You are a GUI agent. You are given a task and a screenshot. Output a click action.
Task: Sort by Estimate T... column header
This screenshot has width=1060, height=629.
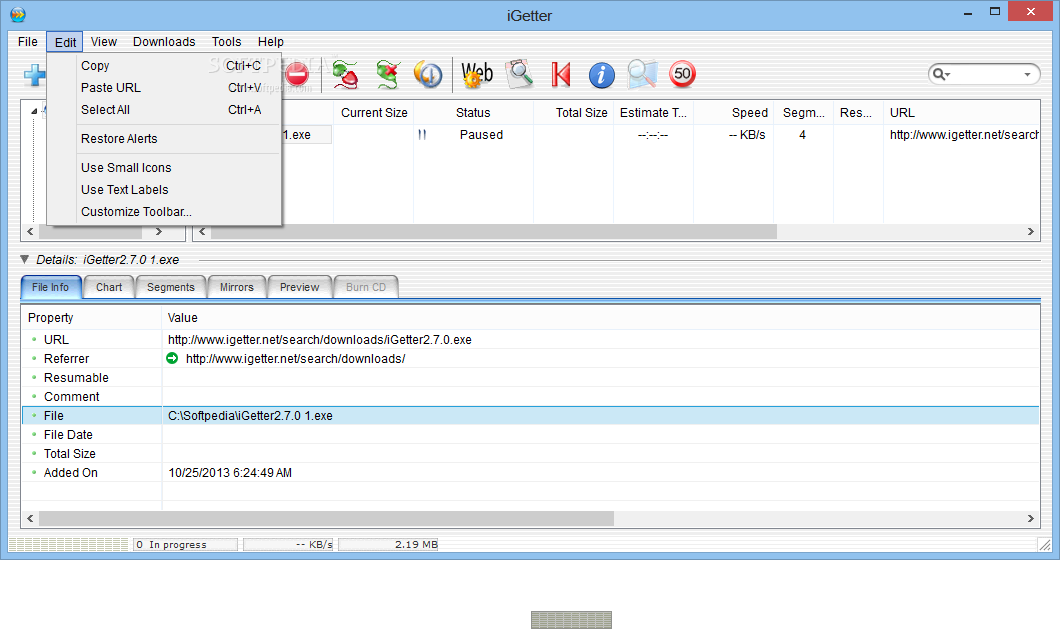[x=654, y=113]
